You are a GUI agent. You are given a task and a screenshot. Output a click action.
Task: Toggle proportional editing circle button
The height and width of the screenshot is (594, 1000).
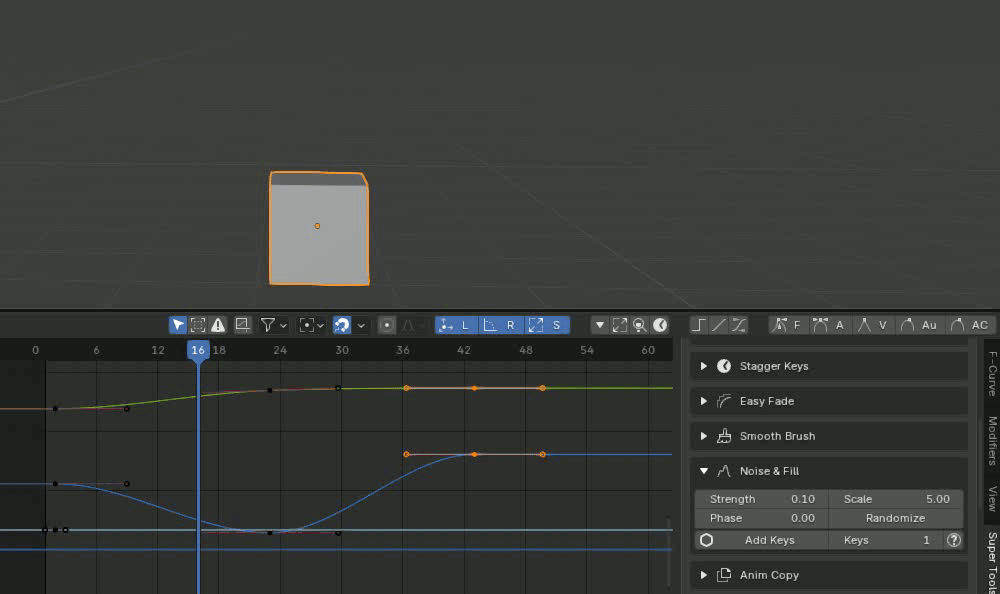coord(386,325)
